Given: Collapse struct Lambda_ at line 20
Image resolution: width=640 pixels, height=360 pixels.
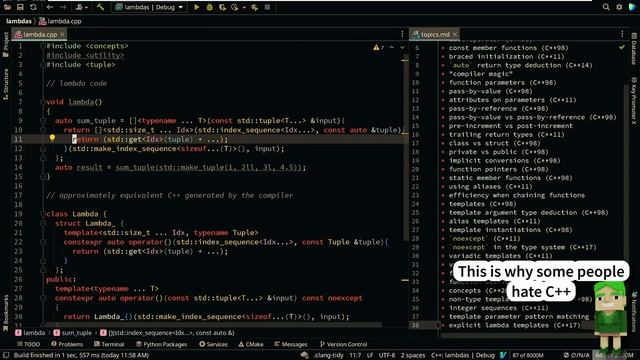Looking at the screenshot, I should pos(43,223).
